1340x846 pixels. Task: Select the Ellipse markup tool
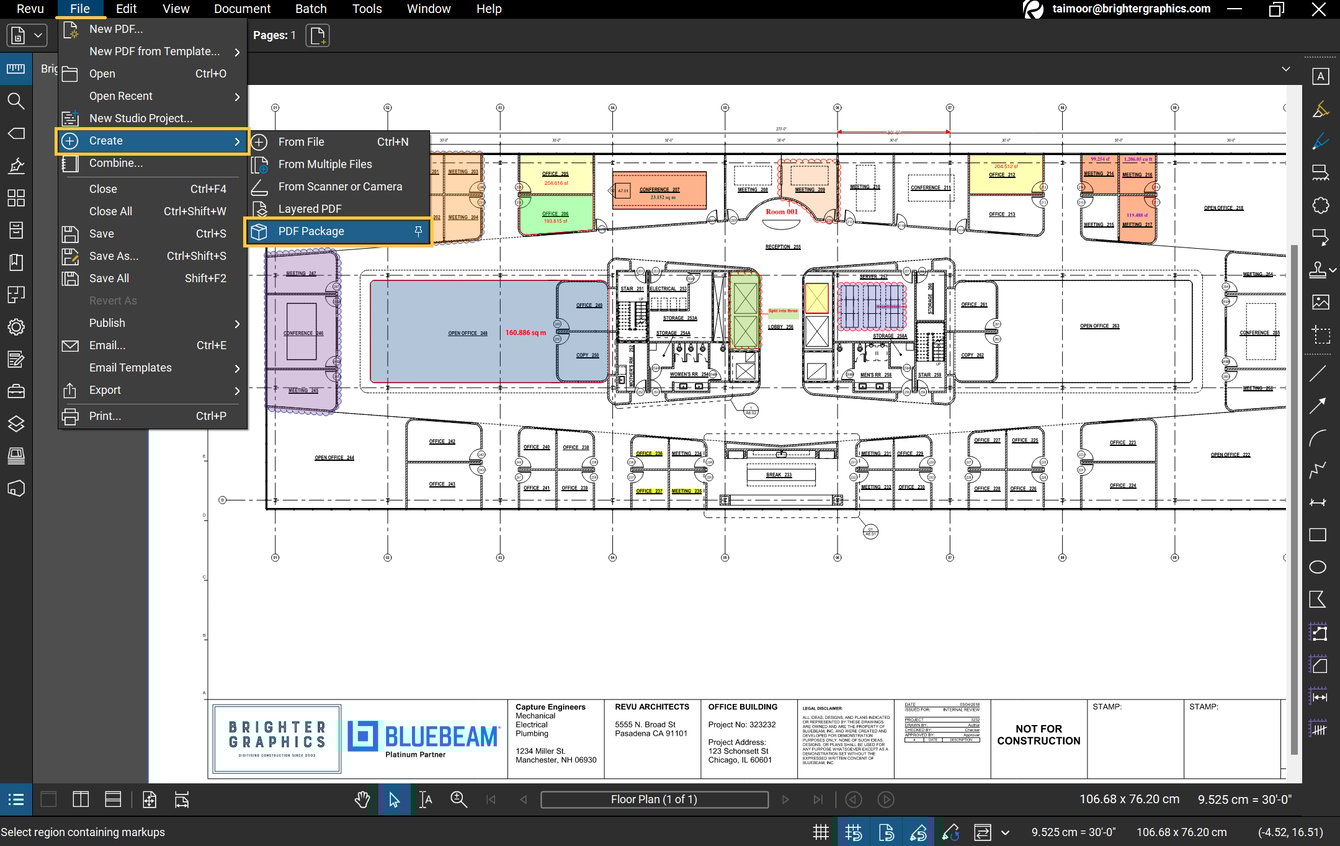point(1320,567)
